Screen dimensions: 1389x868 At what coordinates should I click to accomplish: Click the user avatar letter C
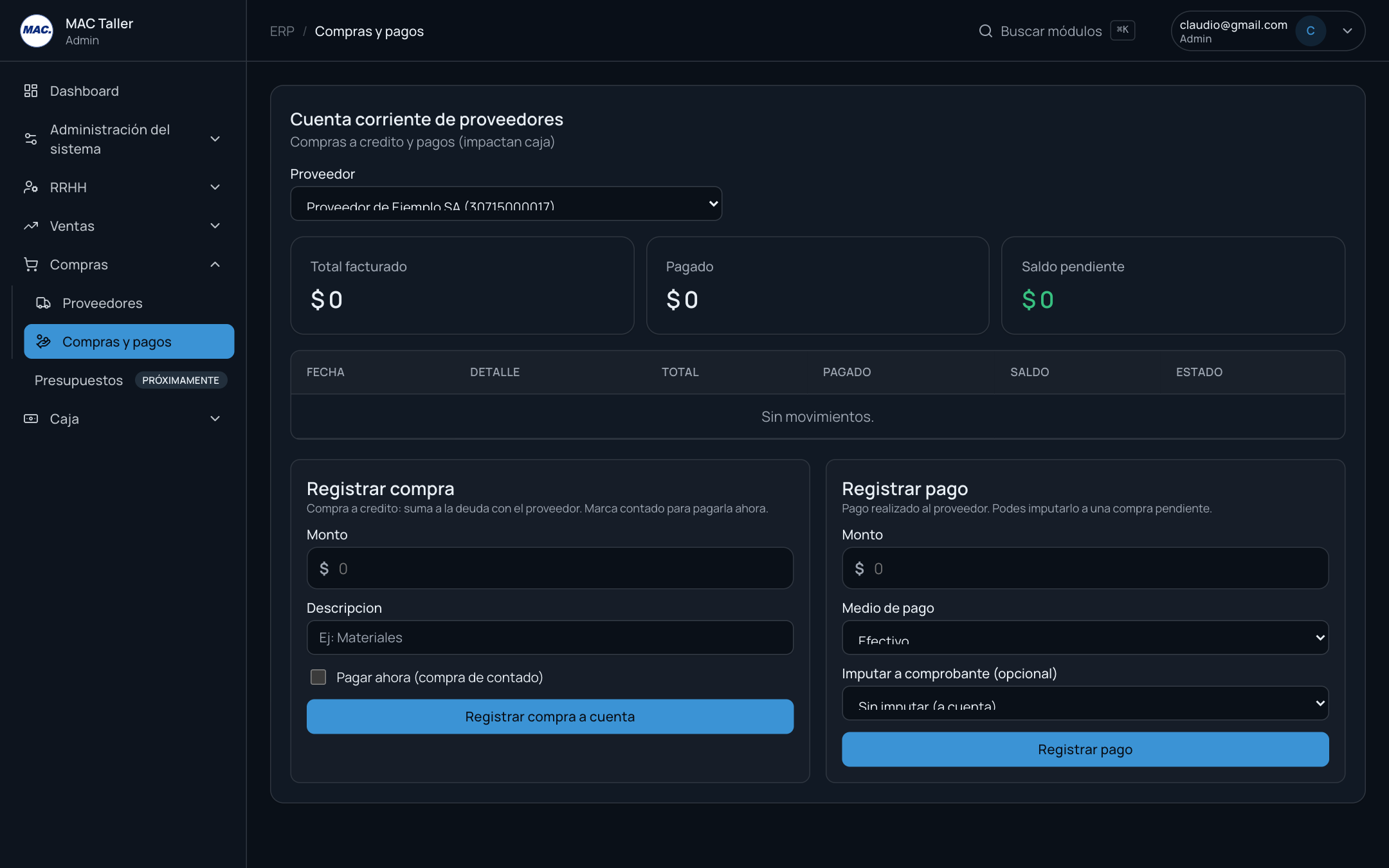click(x=1311, y=31)
